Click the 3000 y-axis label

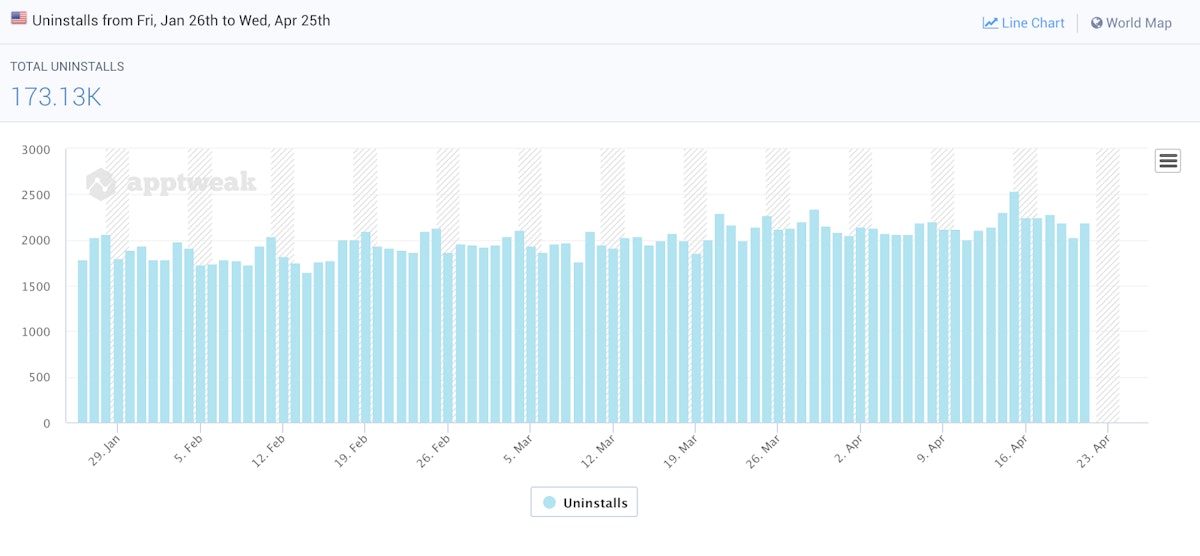tap(36, 150)
